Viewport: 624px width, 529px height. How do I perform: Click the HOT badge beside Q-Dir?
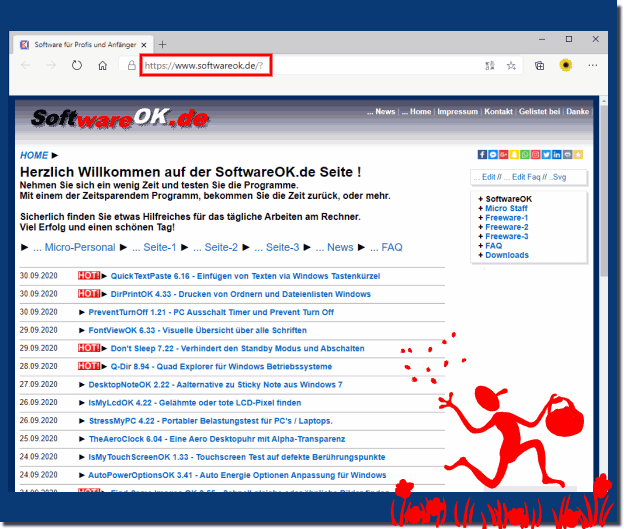89,366
